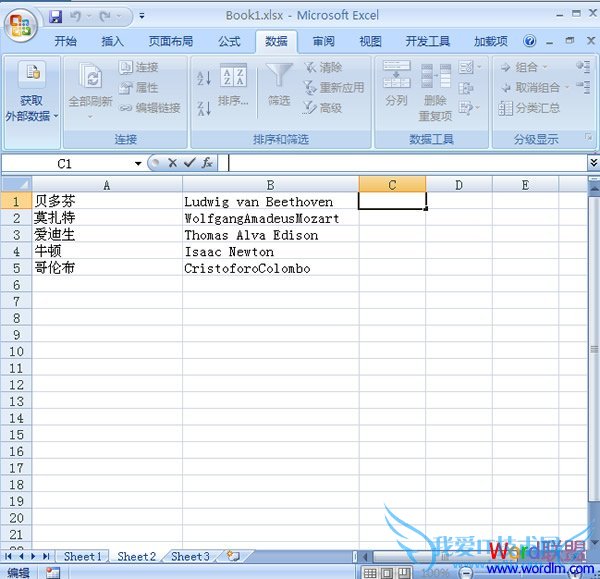Image resolution: width=600 pixels, height=579 pixels.
Task: Save the workbook with the floppy icon
Action: pos(55,16)
